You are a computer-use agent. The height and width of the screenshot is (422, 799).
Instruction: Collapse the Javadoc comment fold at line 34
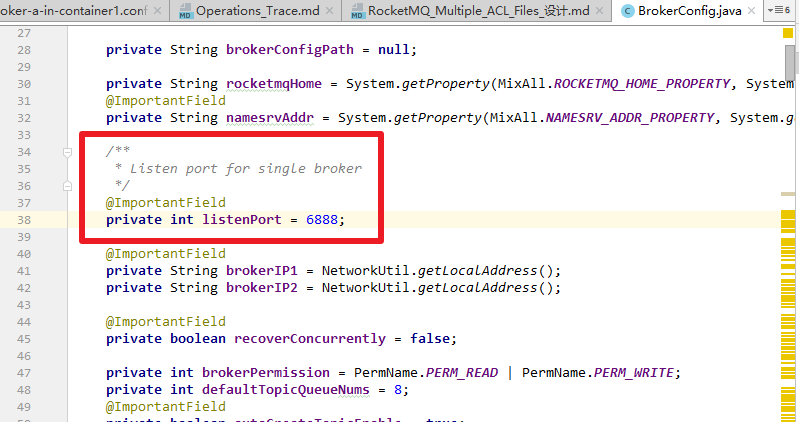(67, 152)
